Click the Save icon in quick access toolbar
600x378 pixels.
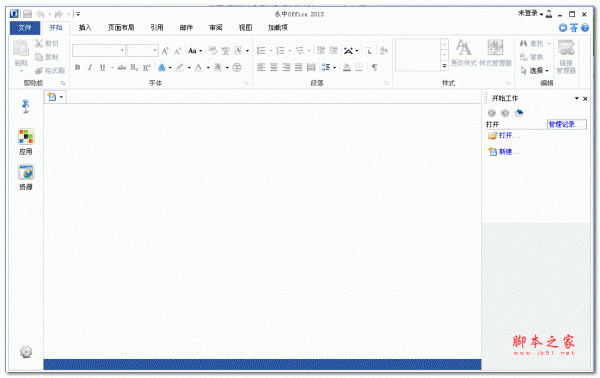(27, 14)
